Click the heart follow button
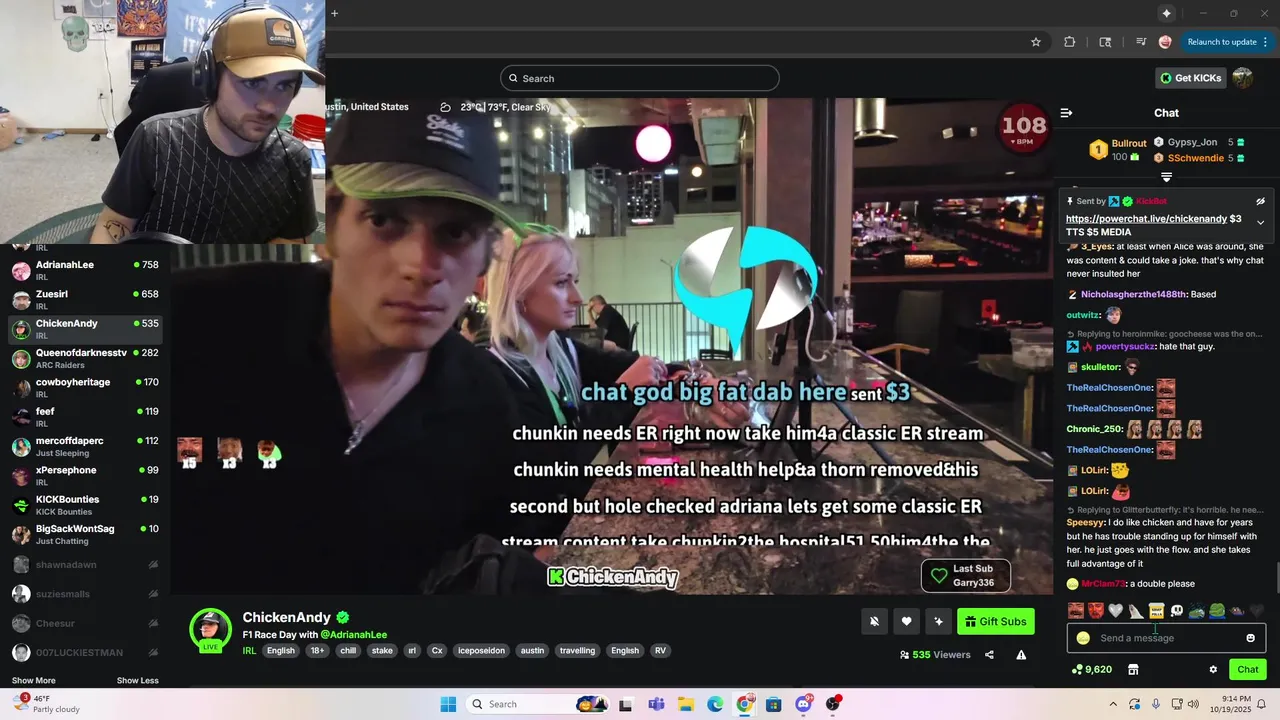This screenshot has width=1280, height=720. [x=906, y=621]
